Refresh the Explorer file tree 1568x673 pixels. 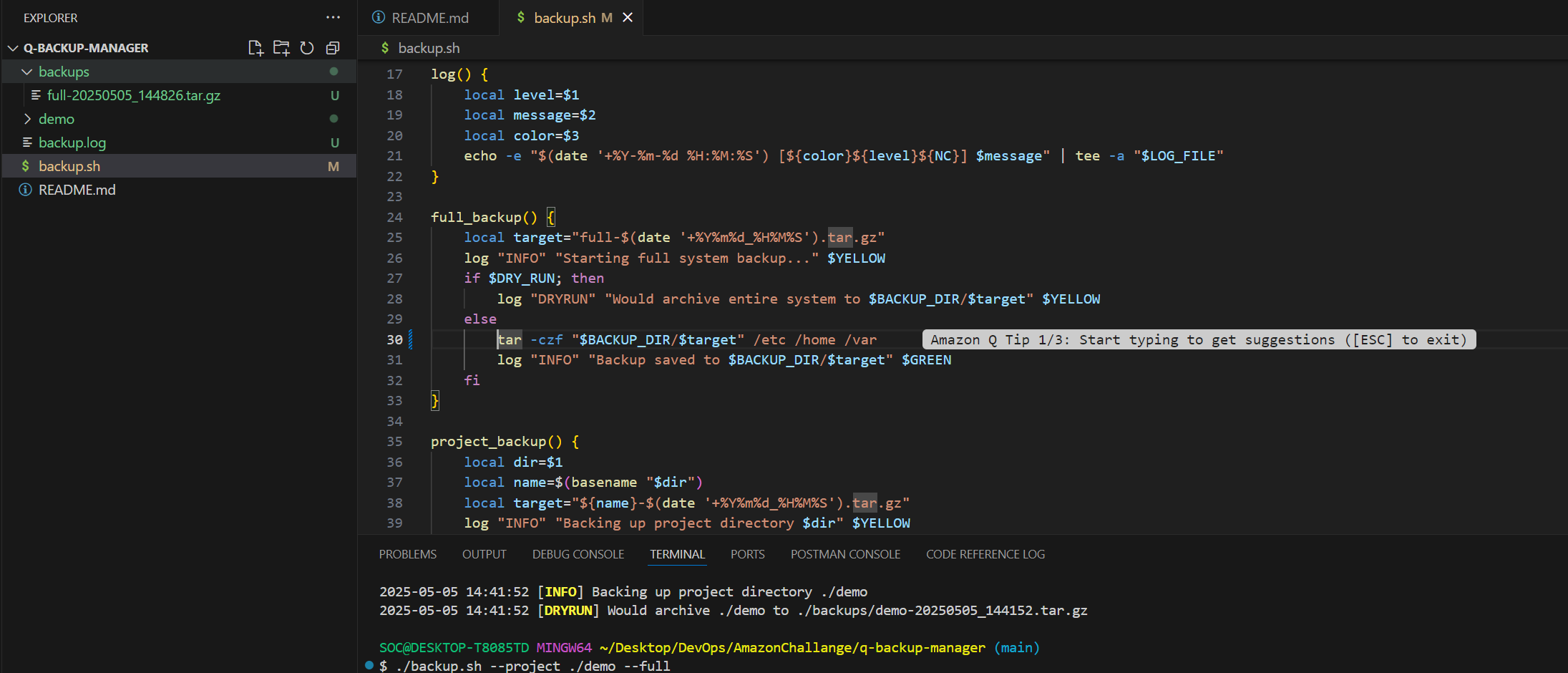[307, 48]
